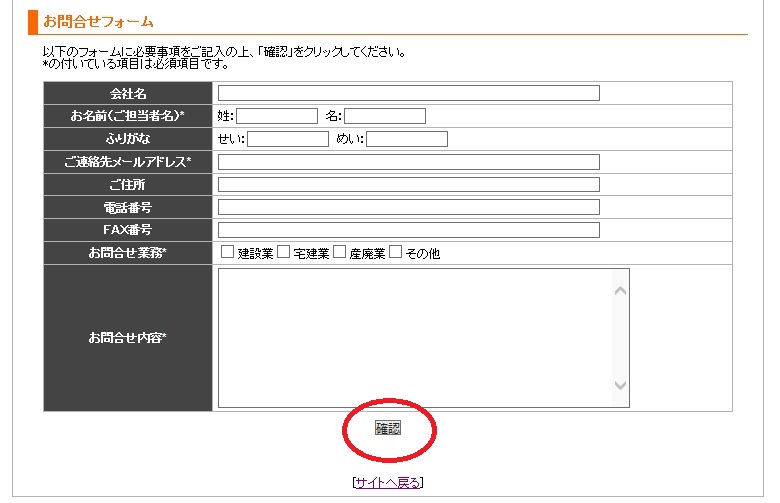Screen dimensions: 780x503
Task: Focus the 名 given name input field
Action: click(385, 116)
